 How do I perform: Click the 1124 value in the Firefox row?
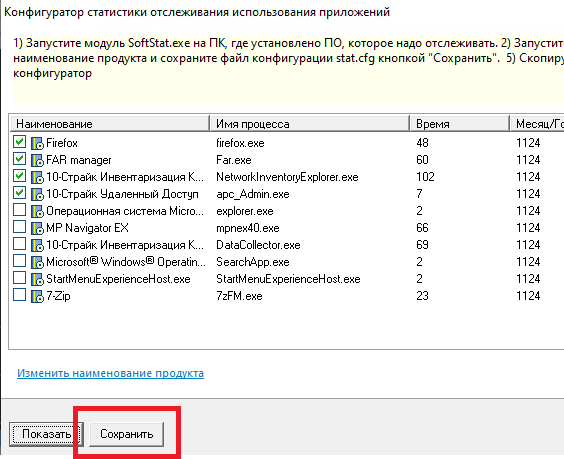point(528,143)
